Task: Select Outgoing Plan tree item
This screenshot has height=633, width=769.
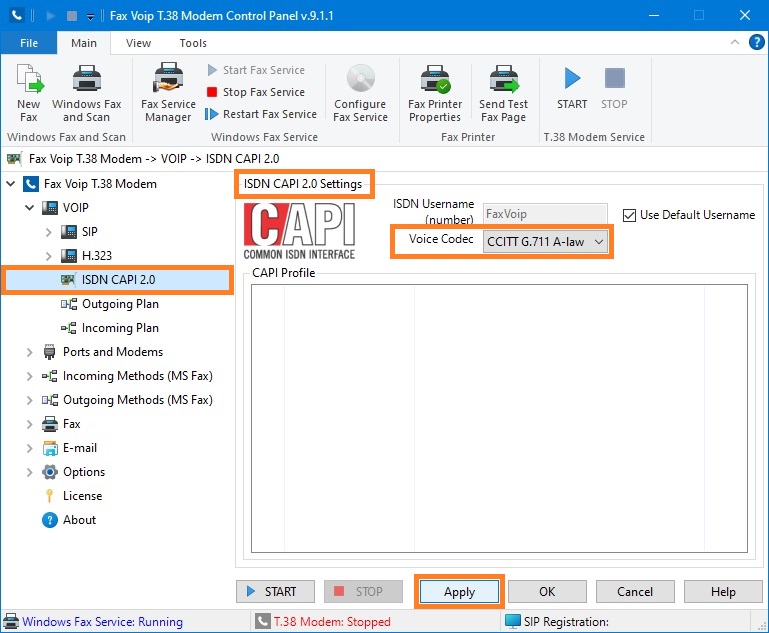Action: point(120,304)
